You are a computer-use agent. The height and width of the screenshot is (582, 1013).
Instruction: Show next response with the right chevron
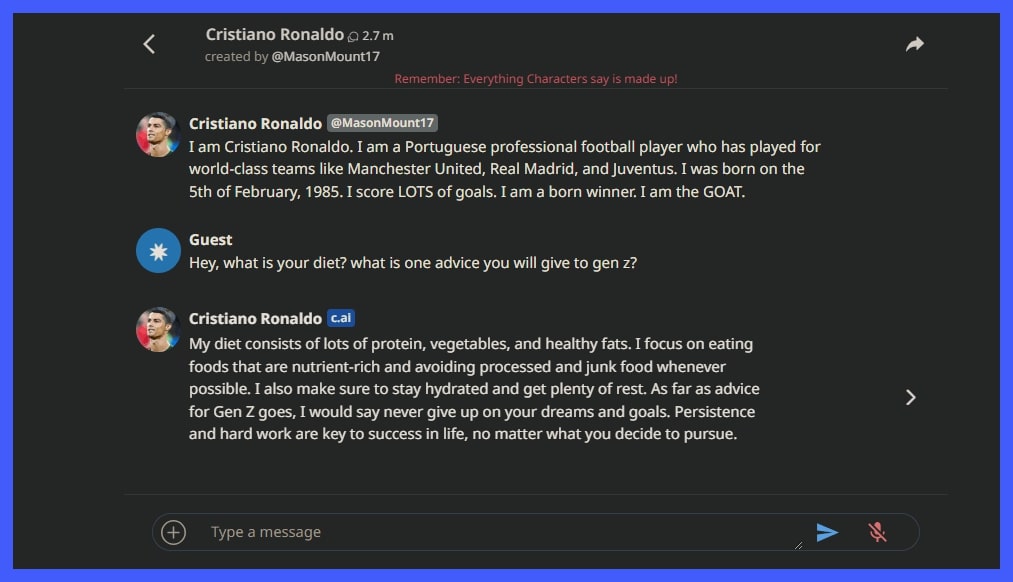[911, 397]
